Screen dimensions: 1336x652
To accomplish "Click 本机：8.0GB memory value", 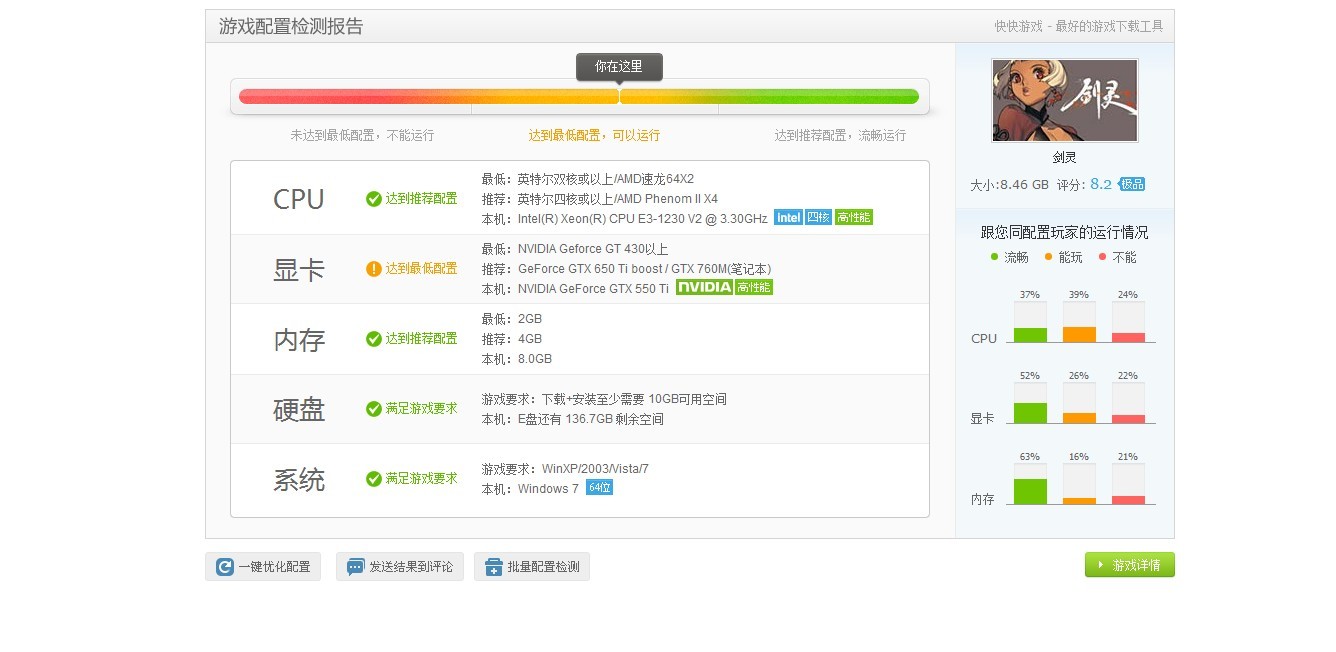I will pos(516,359).
